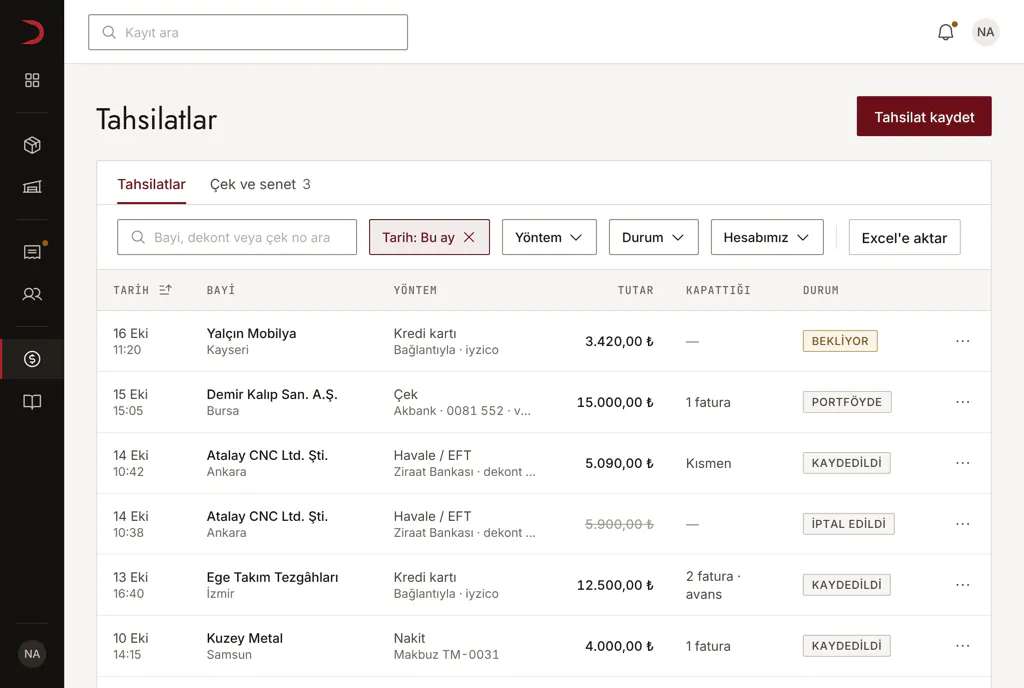Click the NA avatar at sidebar bottom
Image resolution: width=1024 pixels, height=688 pixels.
tap(32, 654)
